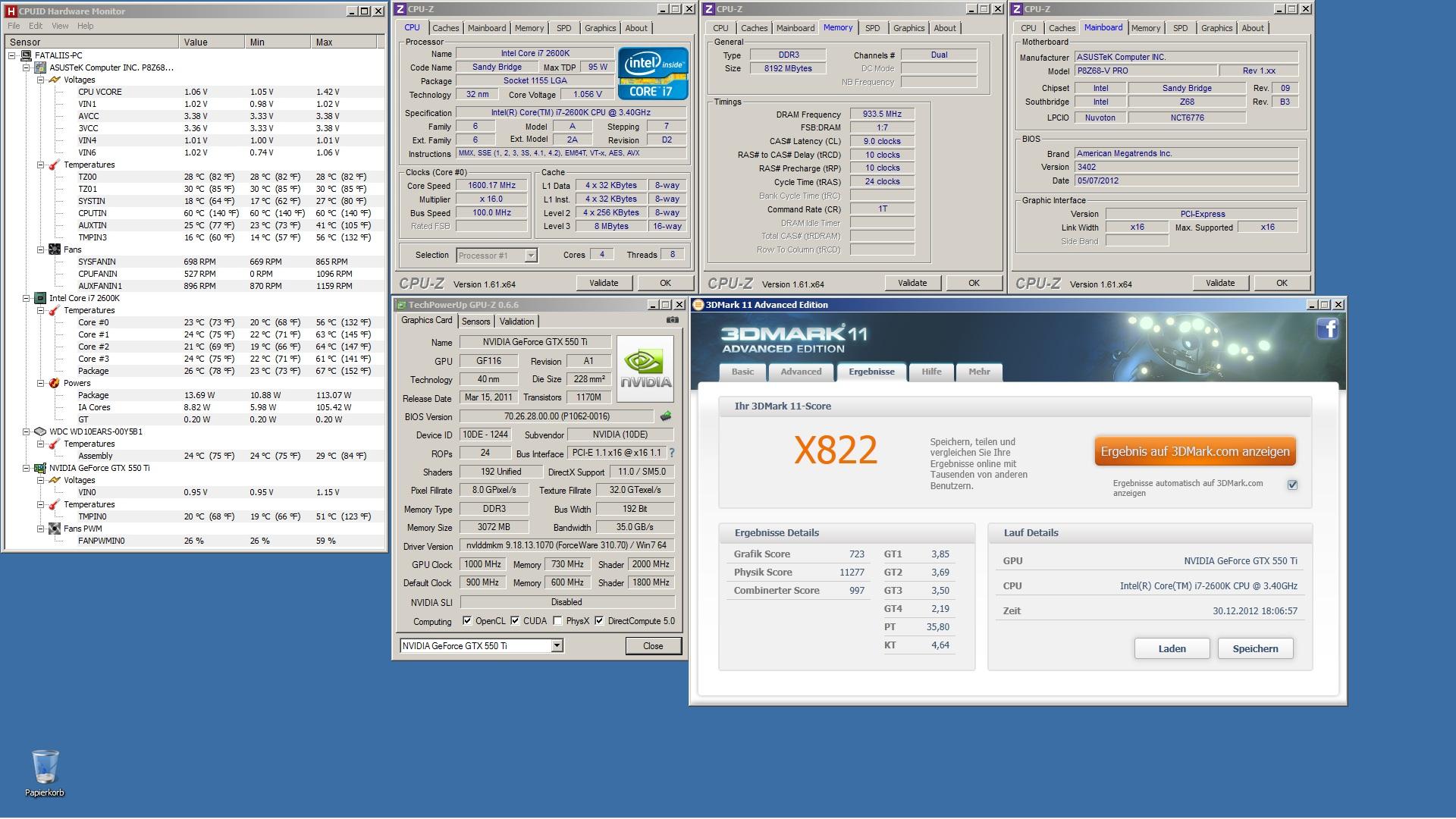Screen dimensions: 1456x819
Task: Collapse the FATALIIS-PC tree node
Action: (12, 55)
